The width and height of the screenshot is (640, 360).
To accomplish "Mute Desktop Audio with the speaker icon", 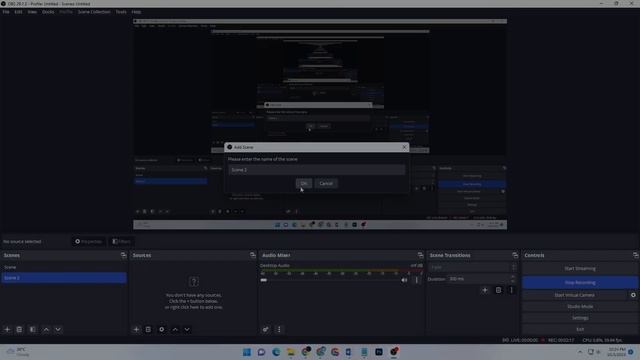I will [x=404, y=280].
